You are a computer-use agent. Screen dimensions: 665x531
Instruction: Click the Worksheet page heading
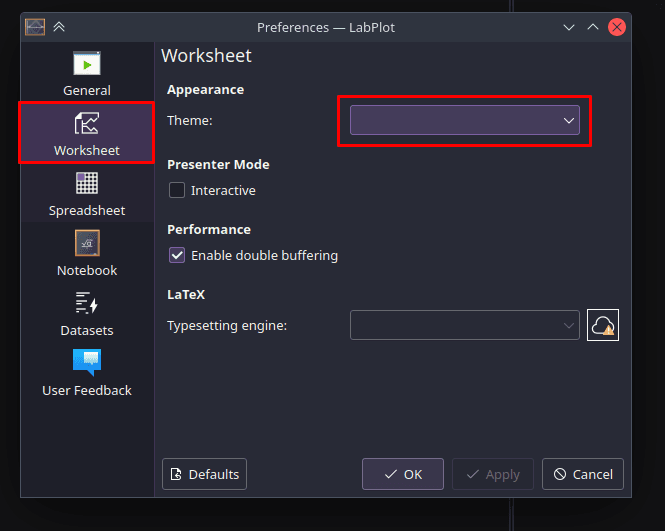coord(207,56)
